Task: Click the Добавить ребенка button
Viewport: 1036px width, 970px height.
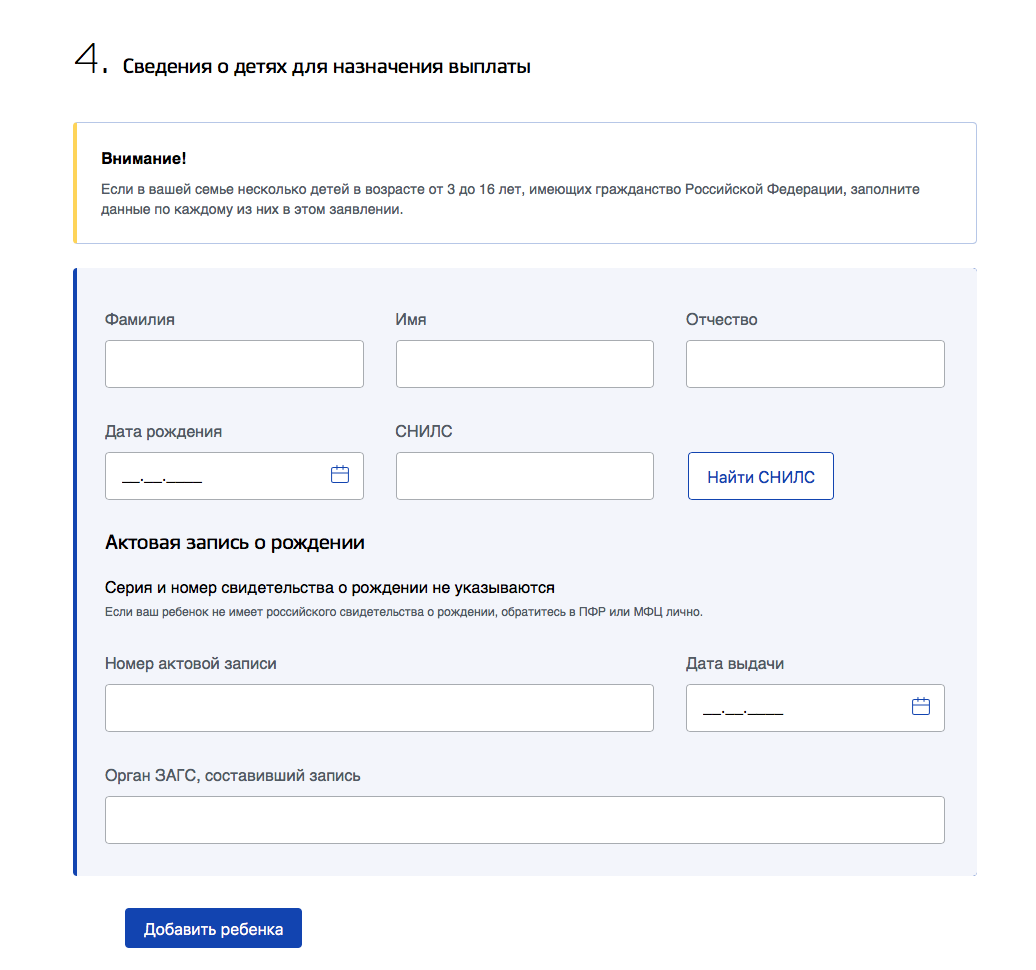Action: click(213, 928)
